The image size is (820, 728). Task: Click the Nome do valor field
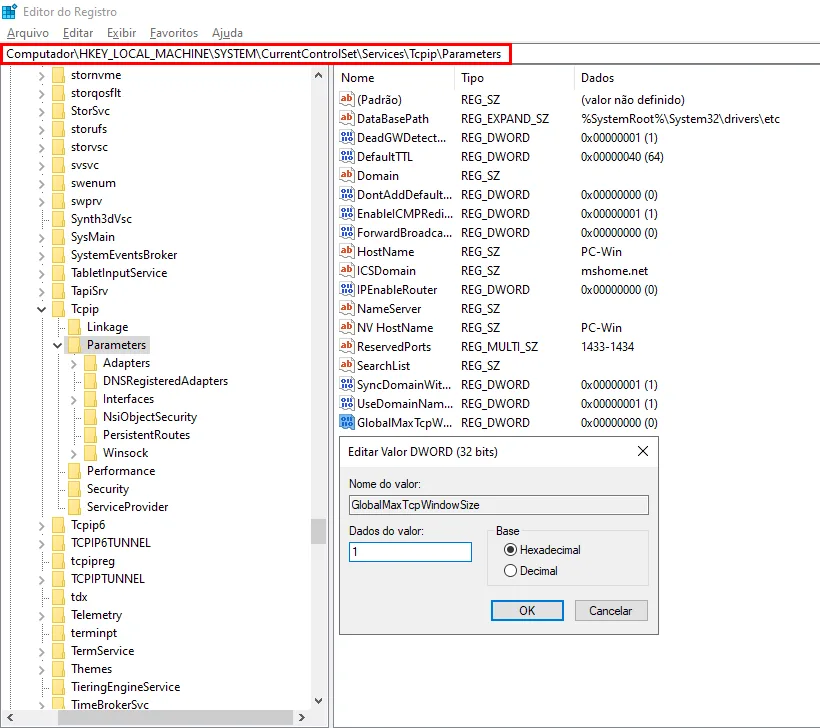click(x=499, y=505)
